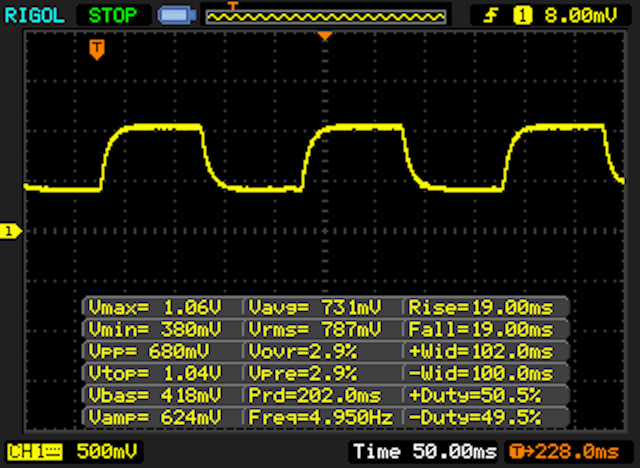
Task: Click the blue battery icon
Action: [x=177, y=16]
